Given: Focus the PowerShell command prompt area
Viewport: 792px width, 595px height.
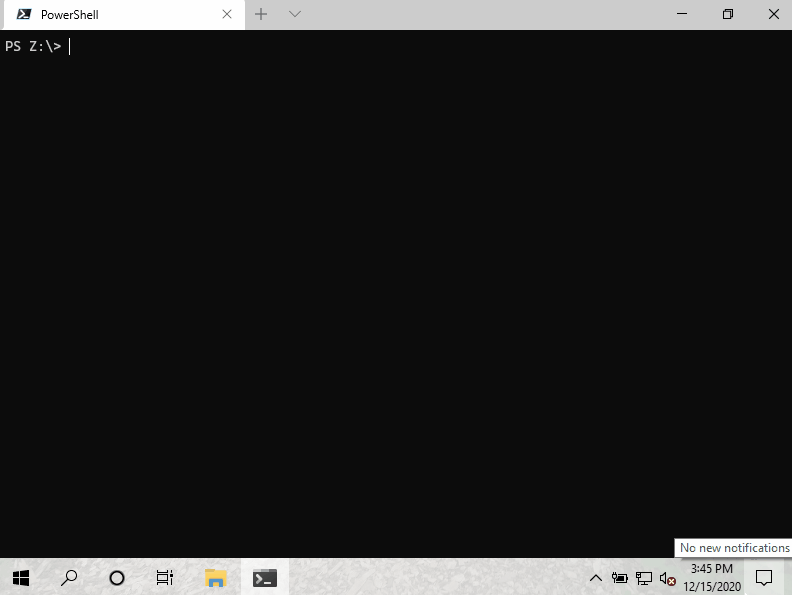Looking at the screenshot, I should (x=396, y=290).
